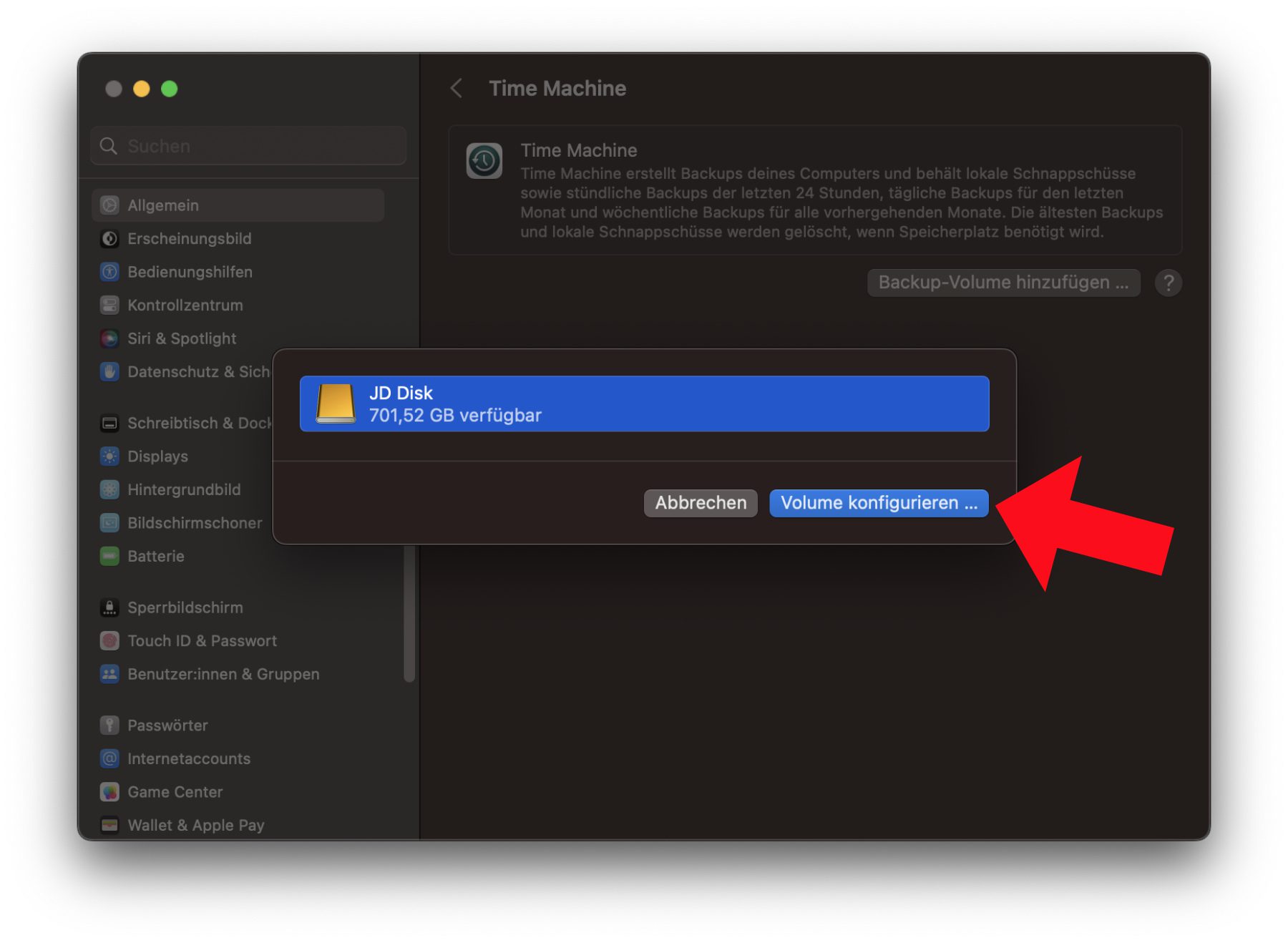Open the Sperrbildschirm lock icon
Screen dimensions: 1288x943
[109, 607]
